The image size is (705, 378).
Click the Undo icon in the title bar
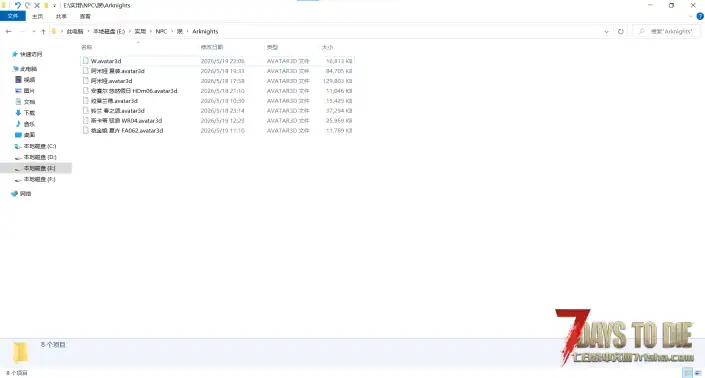[x=18, y=5]
